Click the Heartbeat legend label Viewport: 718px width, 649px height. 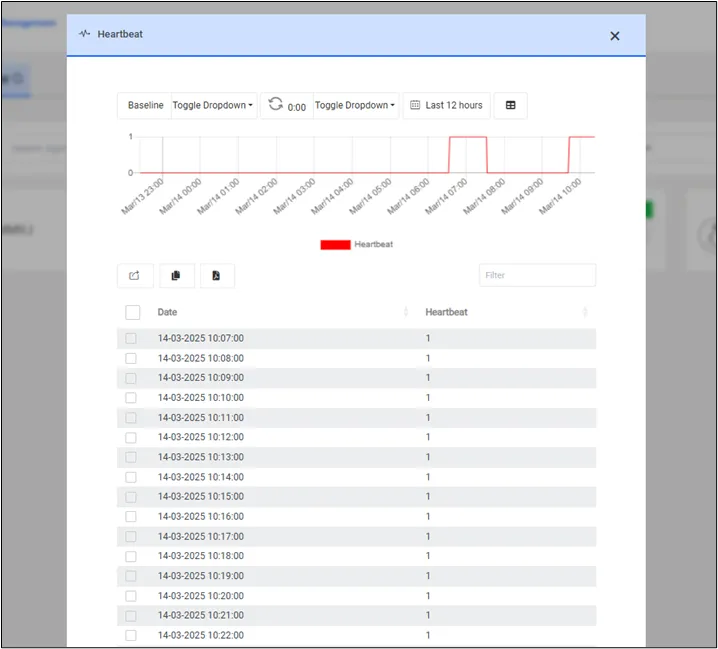[x=373, y=245]
